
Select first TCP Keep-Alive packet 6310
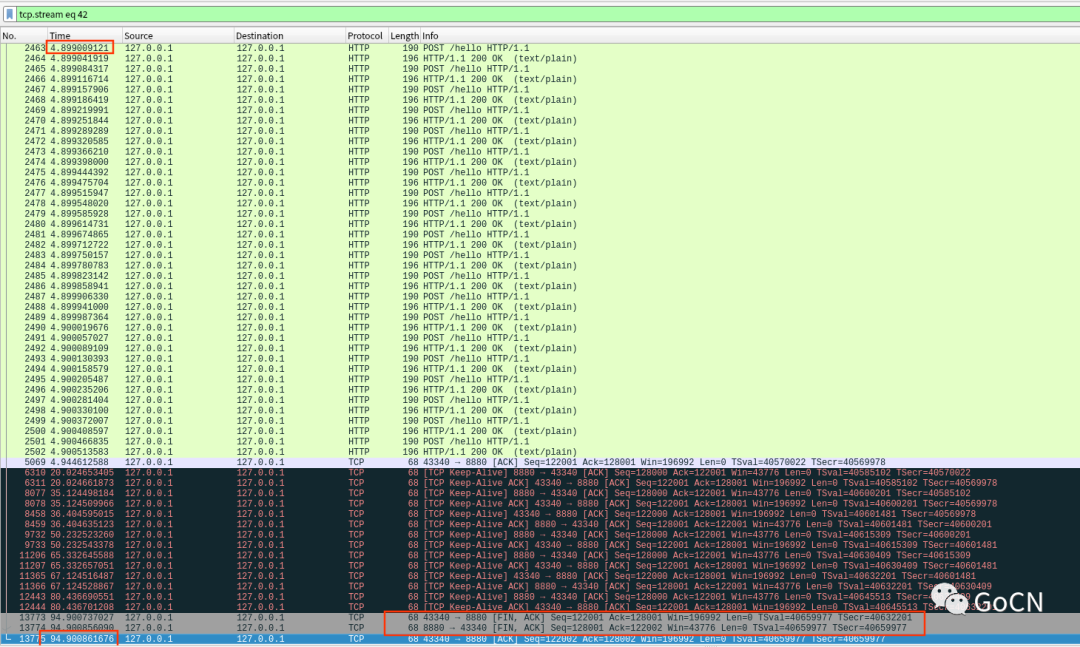pos(500,472)
